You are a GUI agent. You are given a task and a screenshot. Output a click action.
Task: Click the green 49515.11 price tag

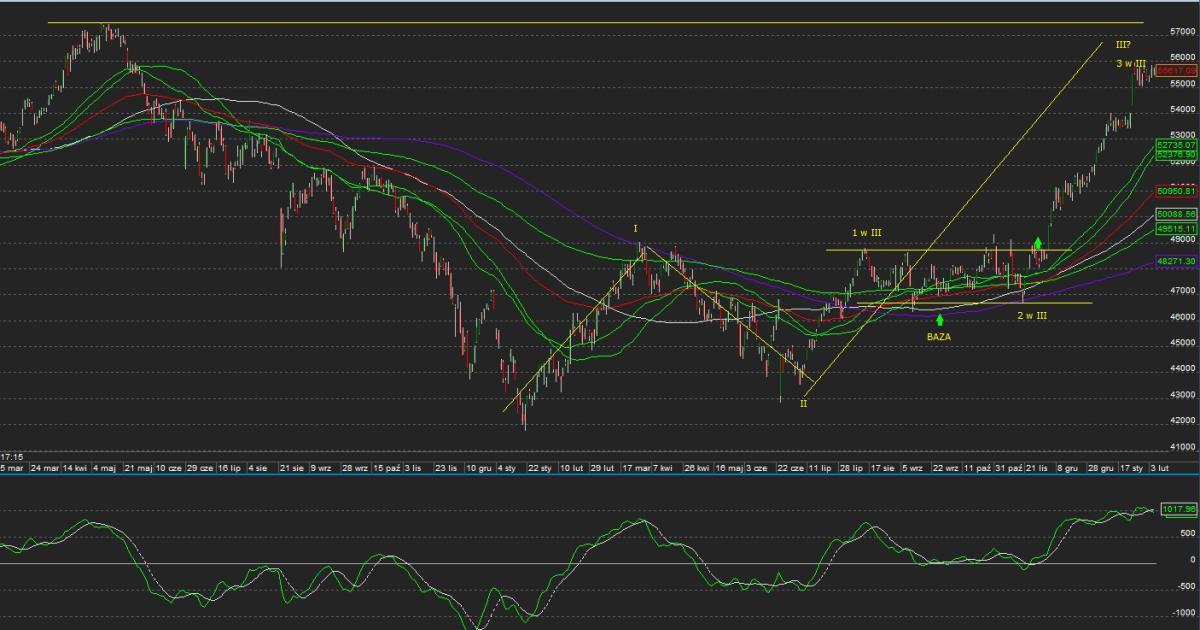coord(1177,229)
